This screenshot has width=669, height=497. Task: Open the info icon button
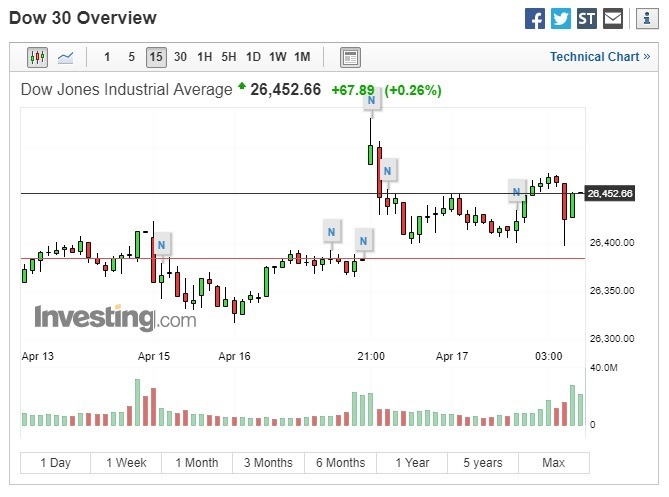(x=647, y=19)
